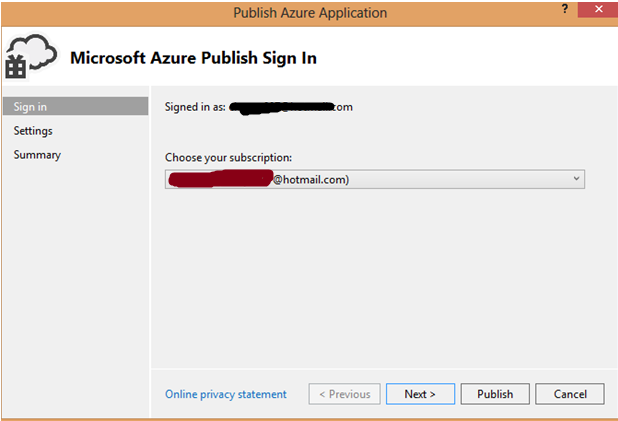The width and height of the screenshot is (618, 421).
Task: Click the Publish Azure Application title bar
Action: click(x=309, y=12)
